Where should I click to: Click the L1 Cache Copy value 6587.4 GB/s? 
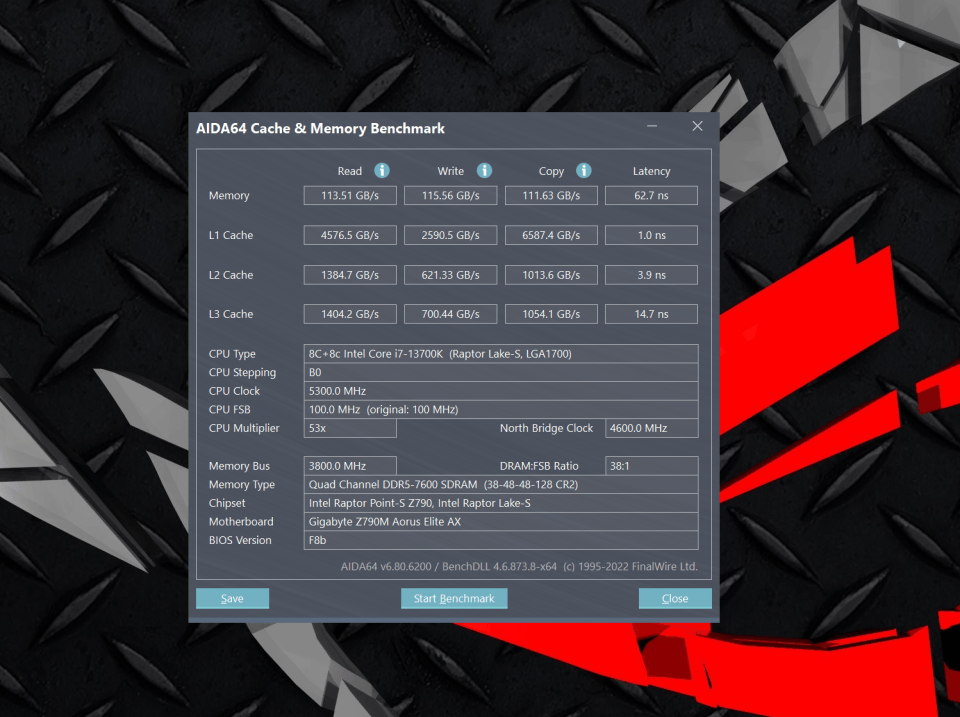[x=551, y=235]
